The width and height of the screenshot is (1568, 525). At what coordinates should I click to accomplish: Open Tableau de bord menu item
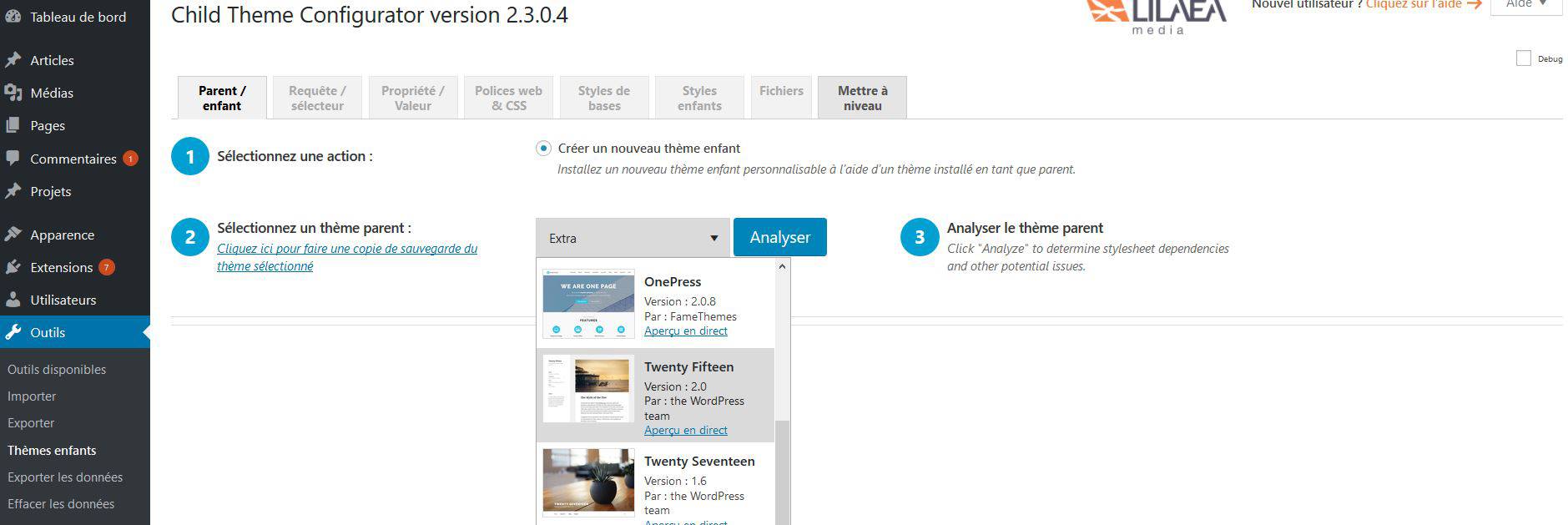pos(75,17)
